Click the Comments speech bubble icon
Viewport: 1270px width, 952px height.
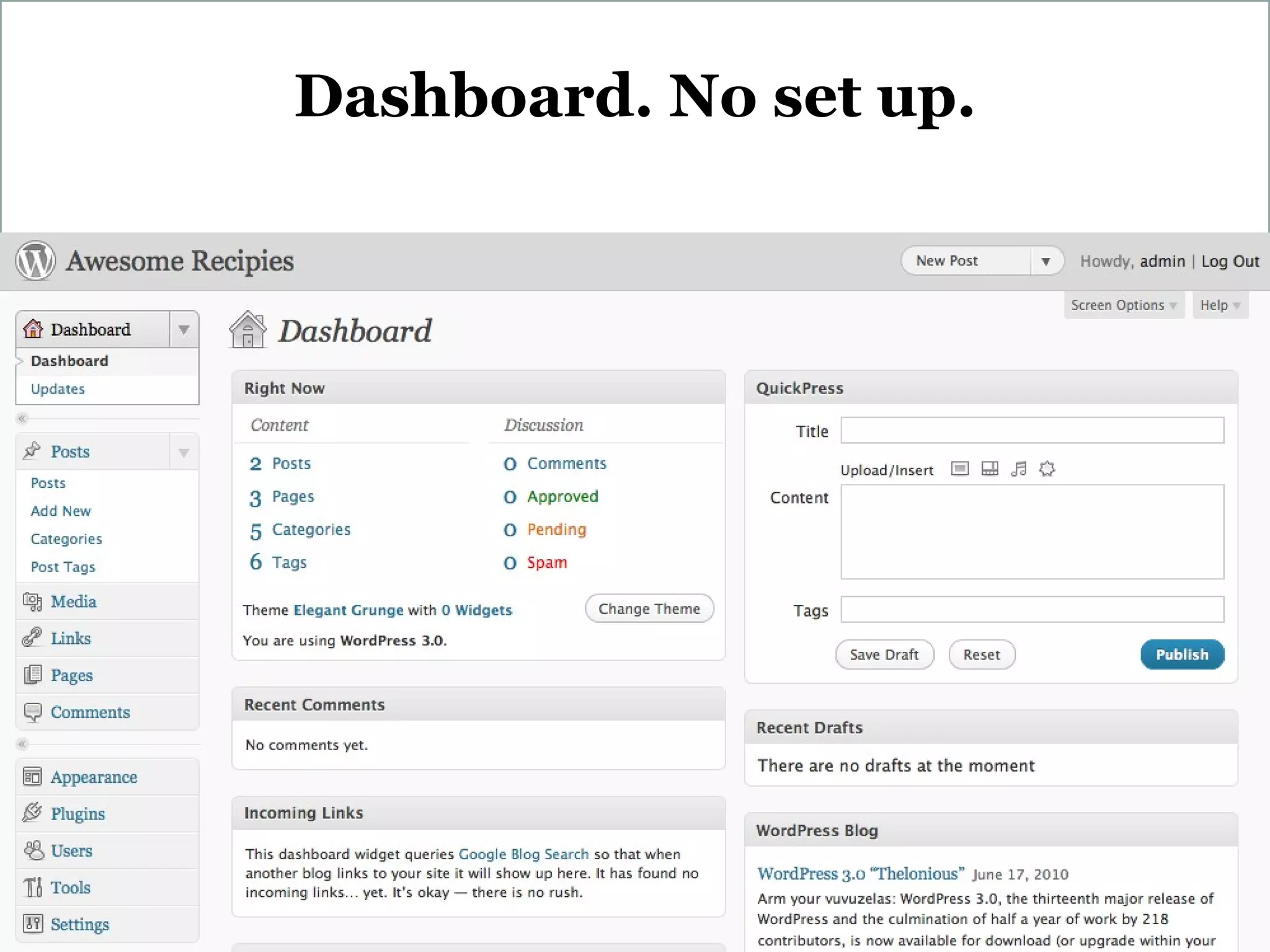tap(32, 712)
